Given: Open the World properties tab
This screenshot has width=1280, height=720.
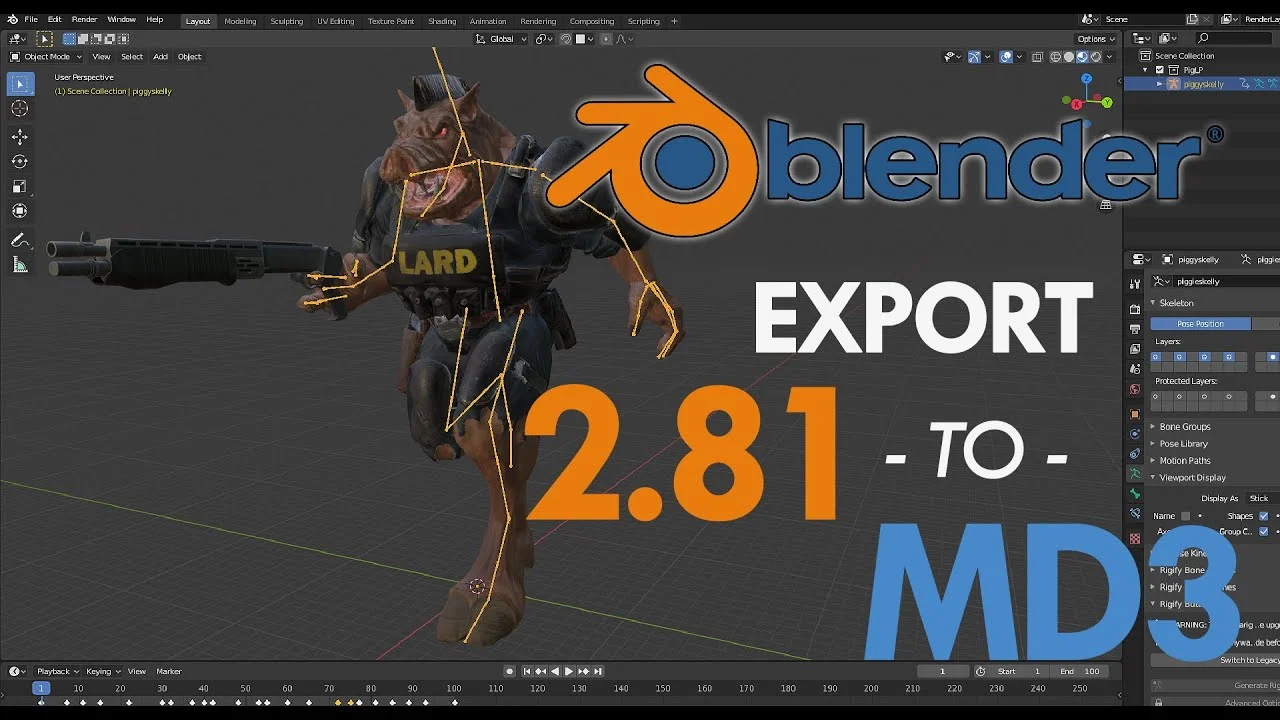Looking at the screenshot, I should click(1135, 389).
